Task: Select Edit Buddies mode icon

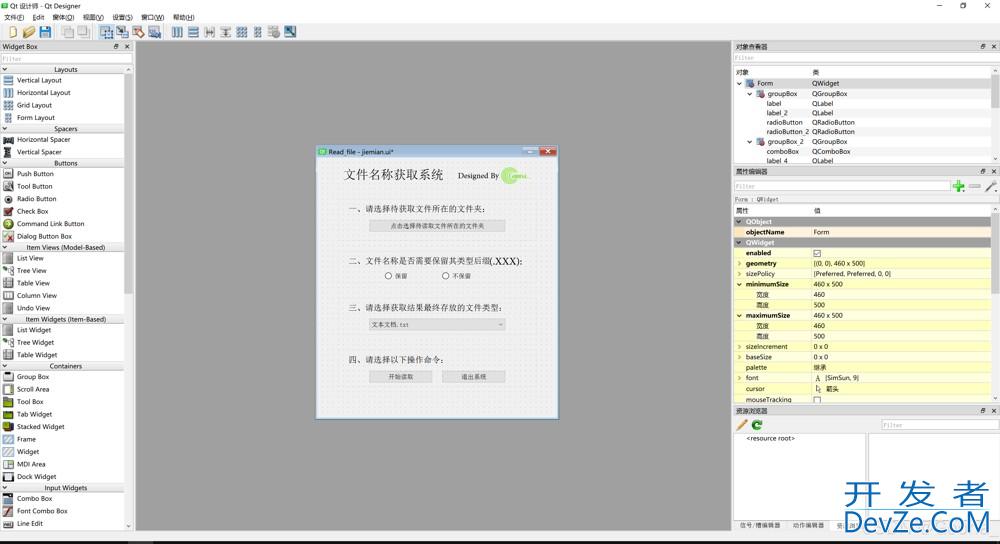Action: coord(138,32)
